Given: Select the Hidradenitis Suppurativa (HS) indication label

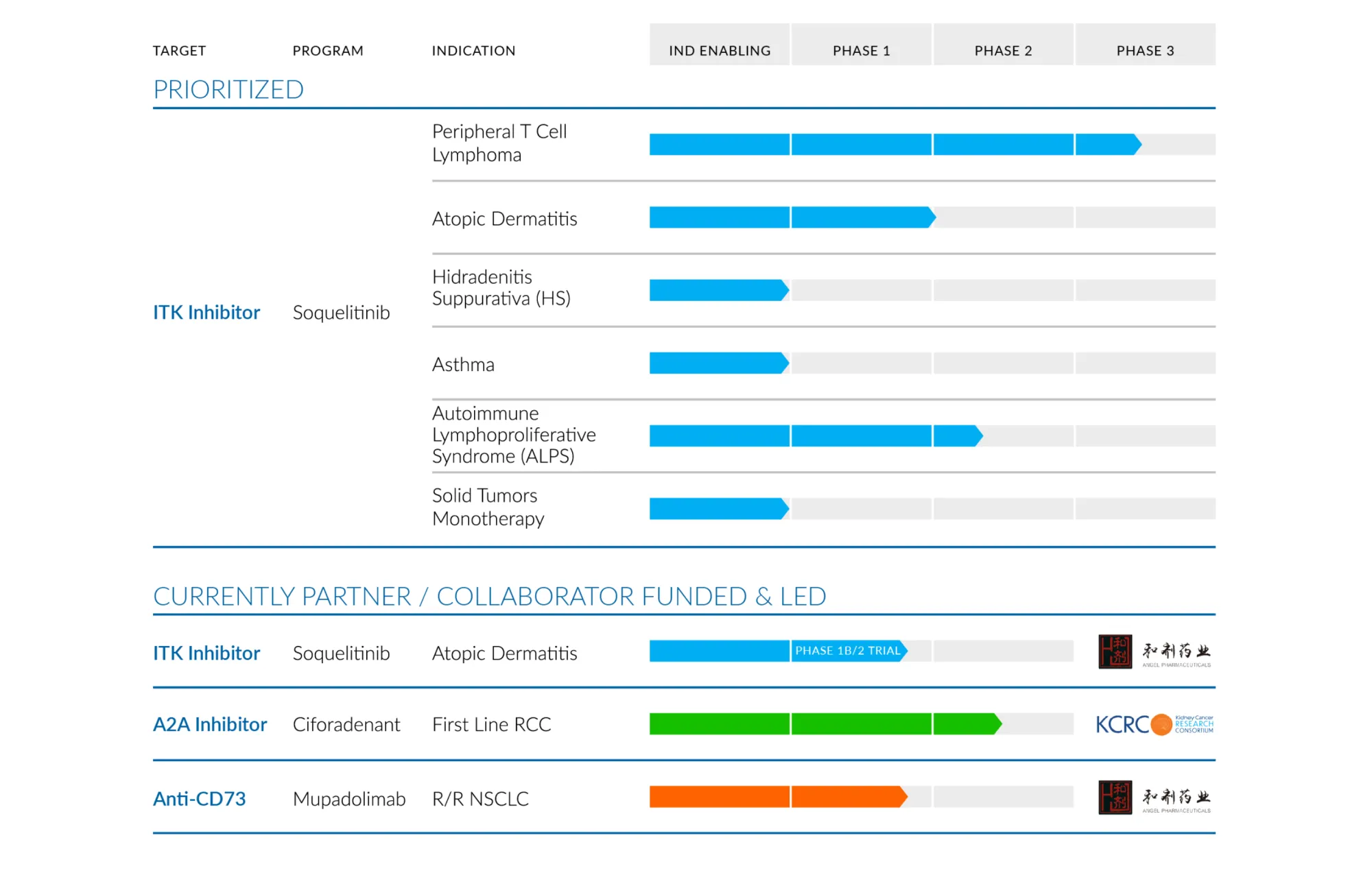Looking at the screenshot, I should [x=501, y=287].
